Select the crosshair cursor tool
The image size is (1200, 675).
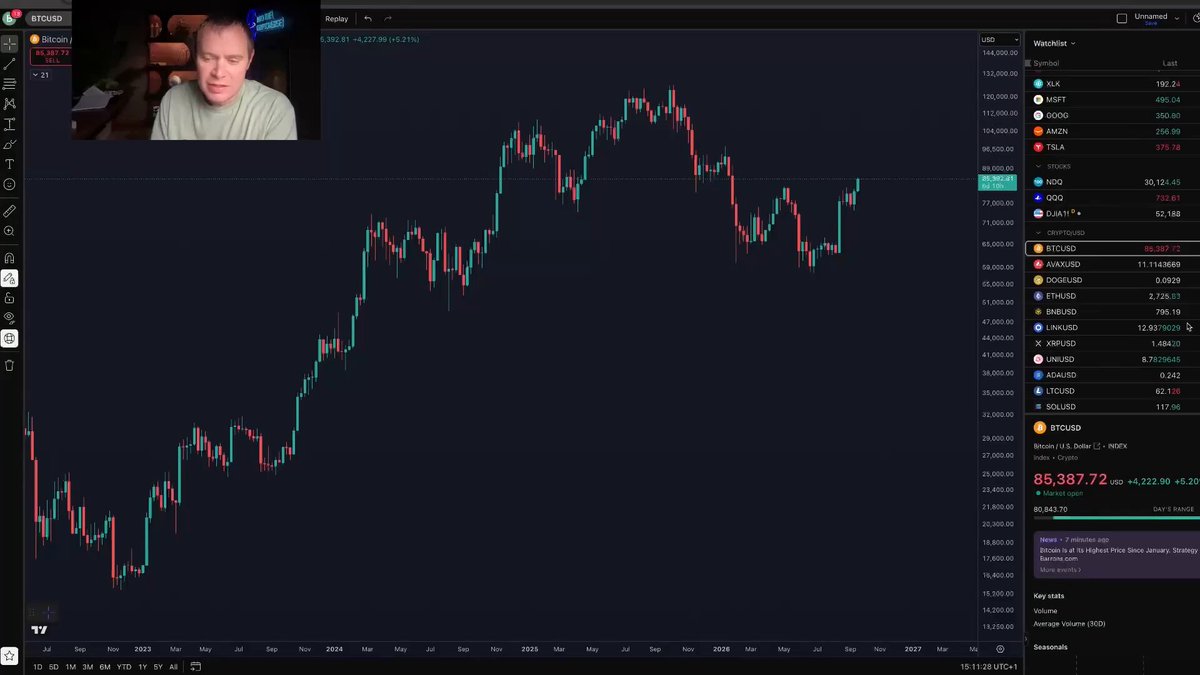point(10,44)
